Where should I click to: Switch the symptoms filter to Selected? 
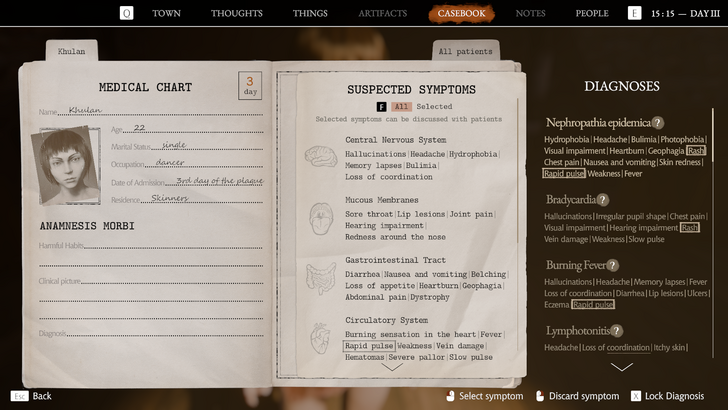[434, 106]
